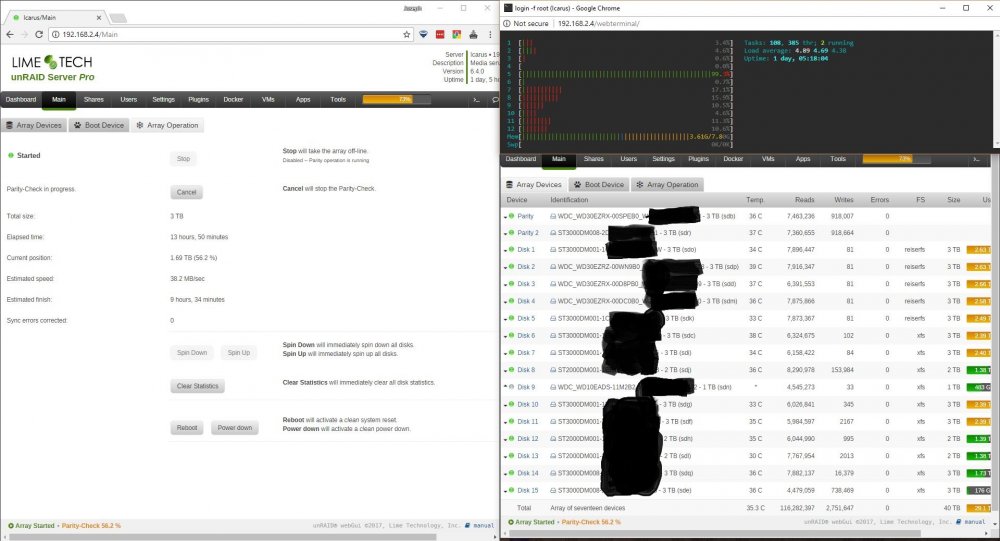
Task: Expand the dropdown arrow next to Disk 15
Action: [506, 491]
